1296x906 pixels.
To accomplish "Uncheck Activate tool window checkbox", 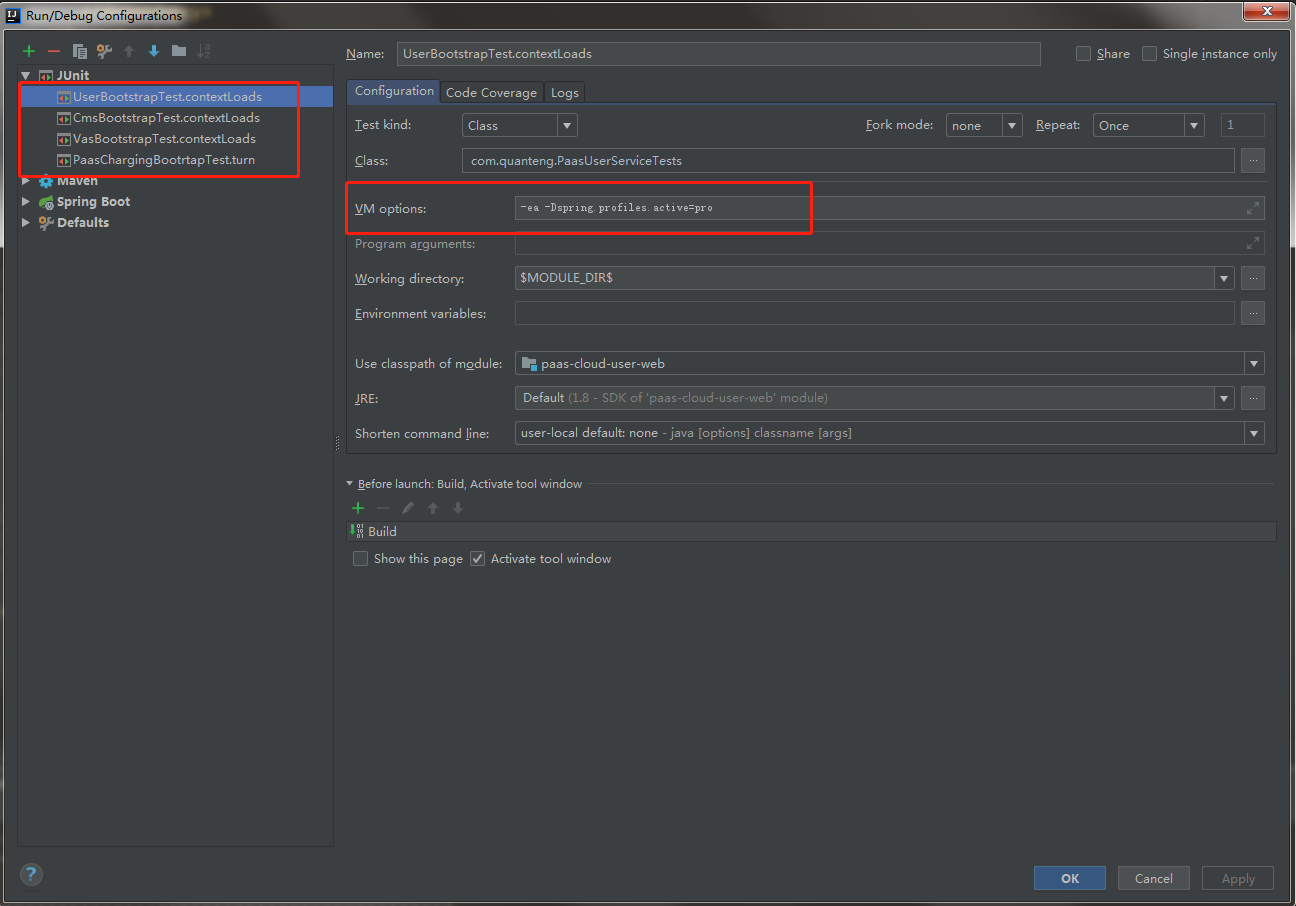I will pyautogui.click(x=477, y=559).
